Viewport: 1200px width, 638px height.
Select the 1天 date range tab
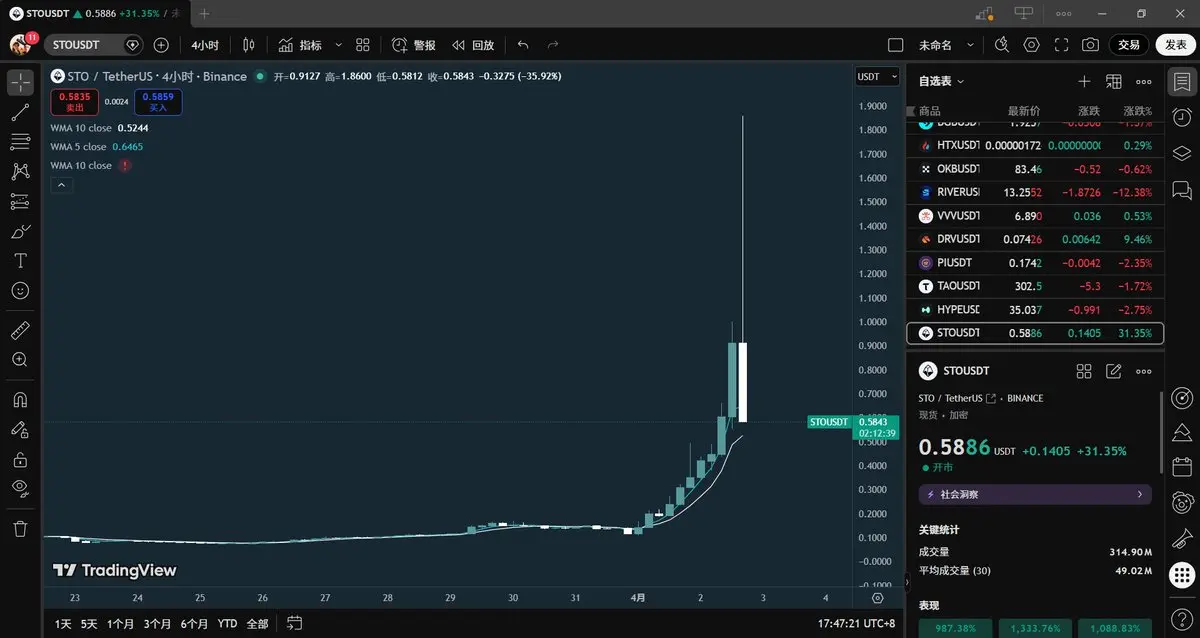[x=63, y=623]
